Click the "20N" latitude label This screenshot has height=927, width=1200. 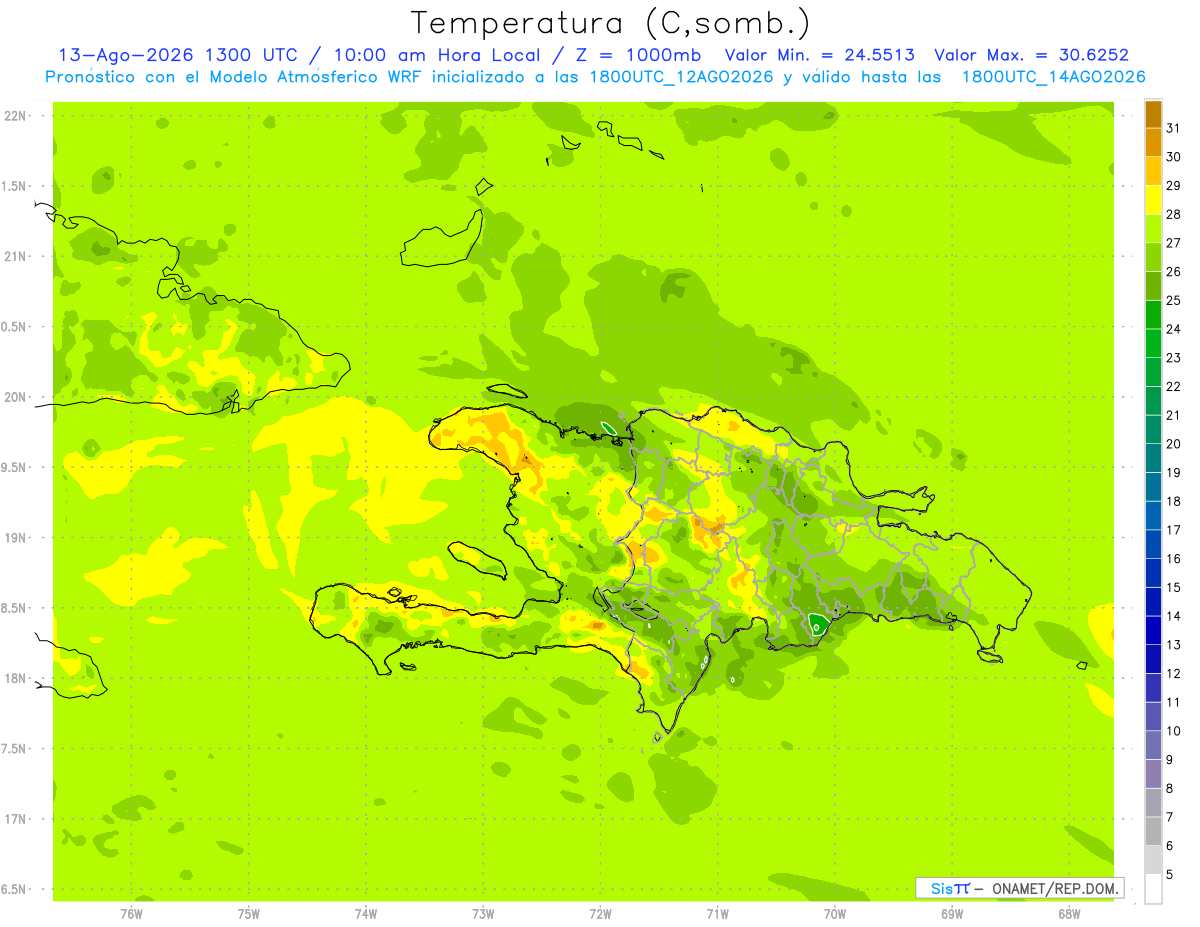pos(16,397)
